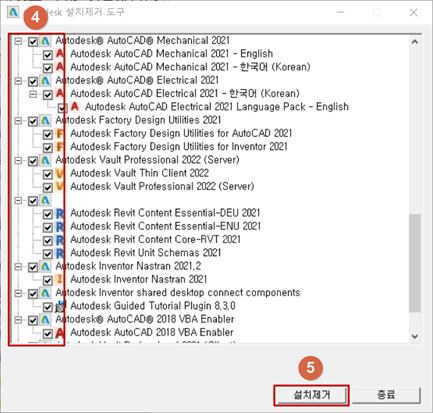Click the red A icon of Electrical 2021 Korean
The width and height of the screenshot is (433, 413).
[60, 94]
